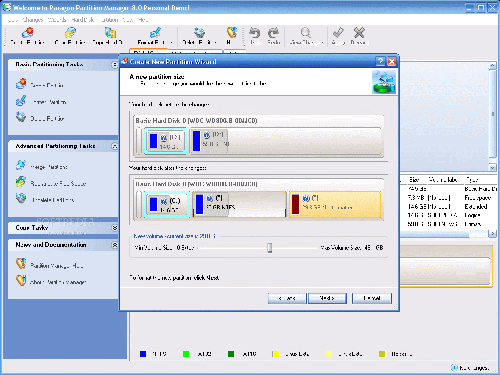The width and height of the screenshot is (500, 375).
Task: Select the cyan-highlighted partition in the before-changes disk
Action: tap(165, 141)
